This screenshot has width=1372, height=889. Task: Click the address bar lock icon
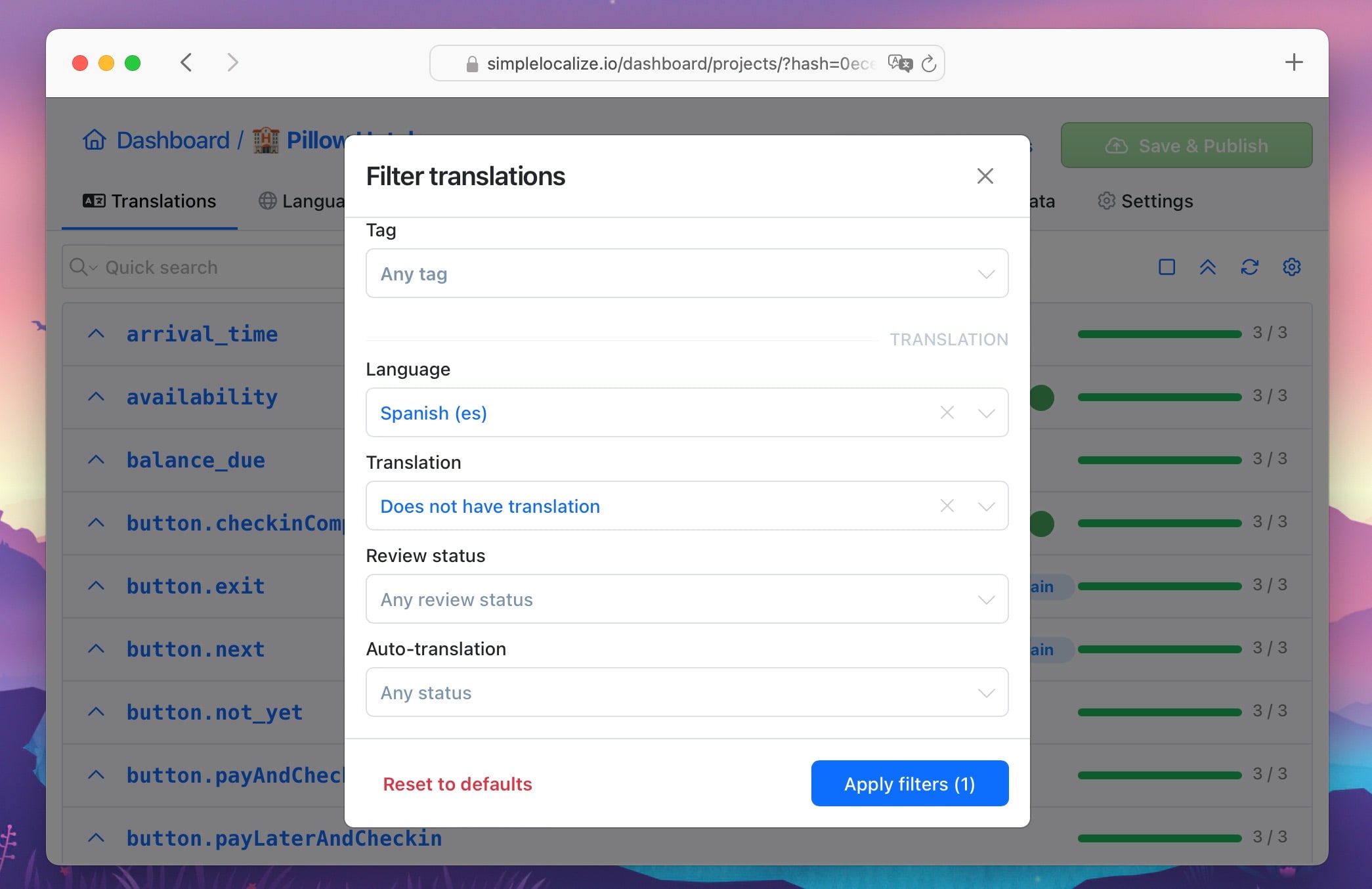tap(471, 64)
